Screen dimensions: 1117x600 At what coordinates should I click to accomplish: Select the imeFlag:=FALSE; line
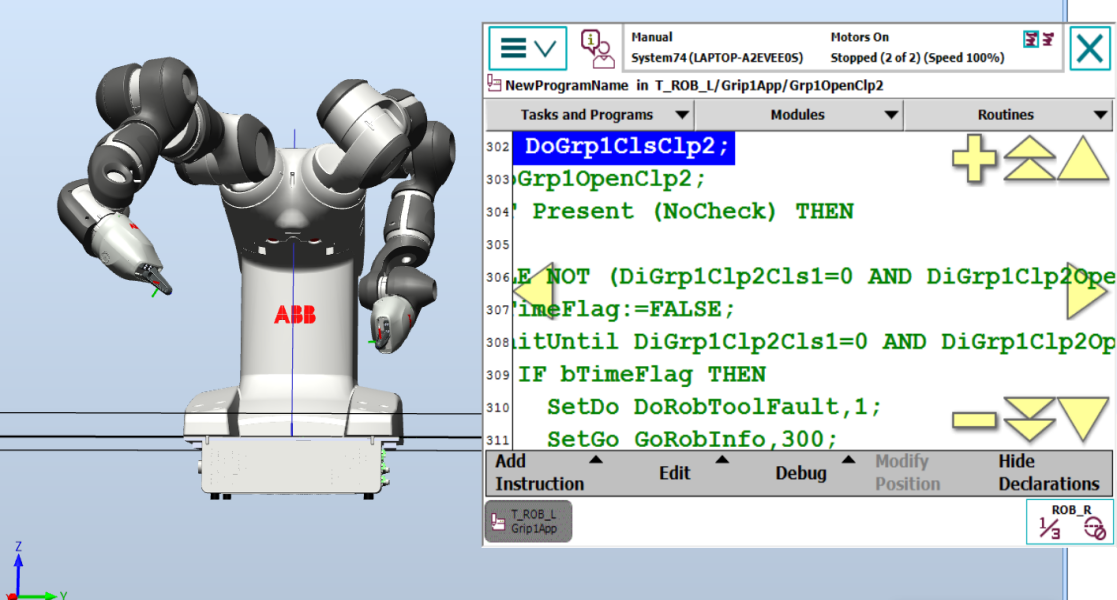tap(623, 309)
